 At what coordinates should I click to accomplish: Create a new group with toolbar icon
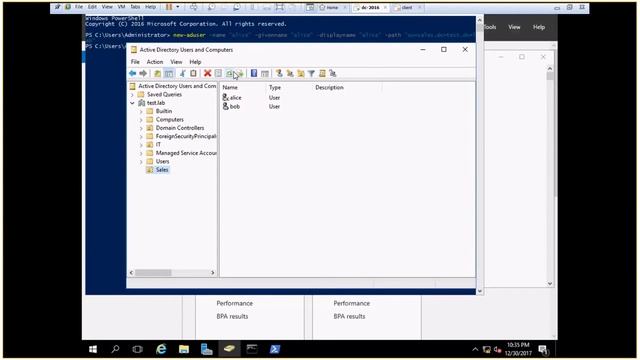[290, 73]
